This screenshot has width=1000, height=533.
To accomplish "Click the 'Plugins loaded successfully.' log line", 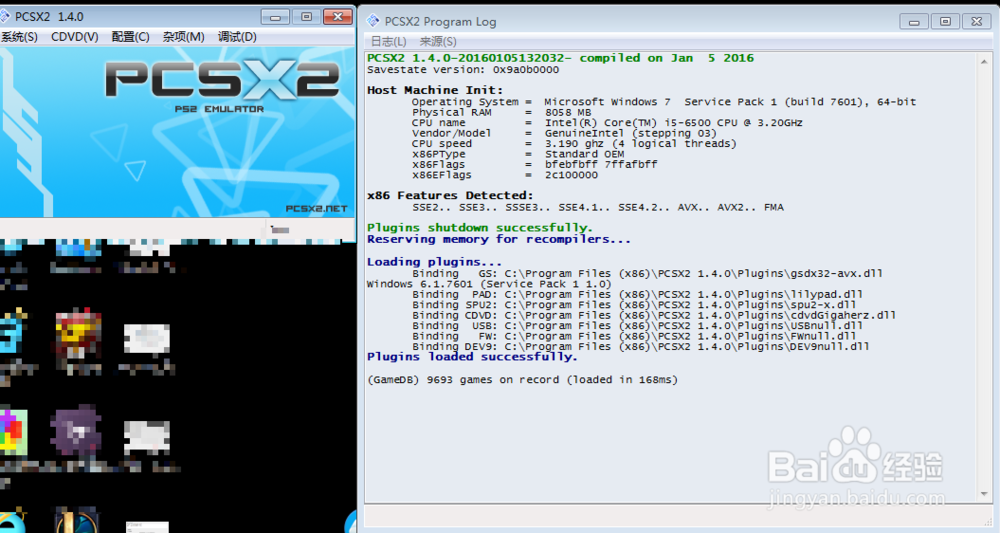I will click(x=472, y=356).
